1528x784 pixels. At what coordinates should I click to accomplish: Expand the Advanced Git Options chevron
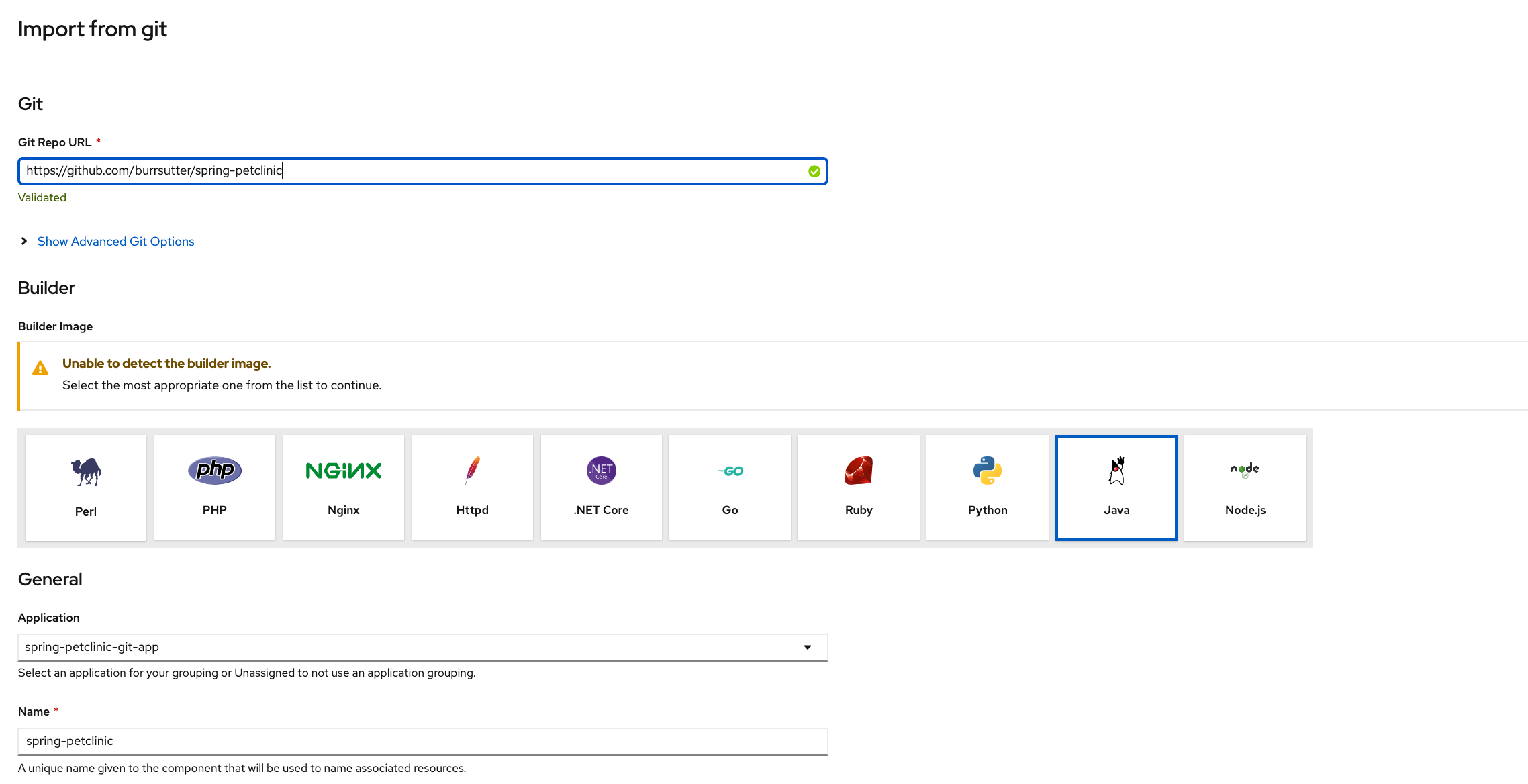24,241
